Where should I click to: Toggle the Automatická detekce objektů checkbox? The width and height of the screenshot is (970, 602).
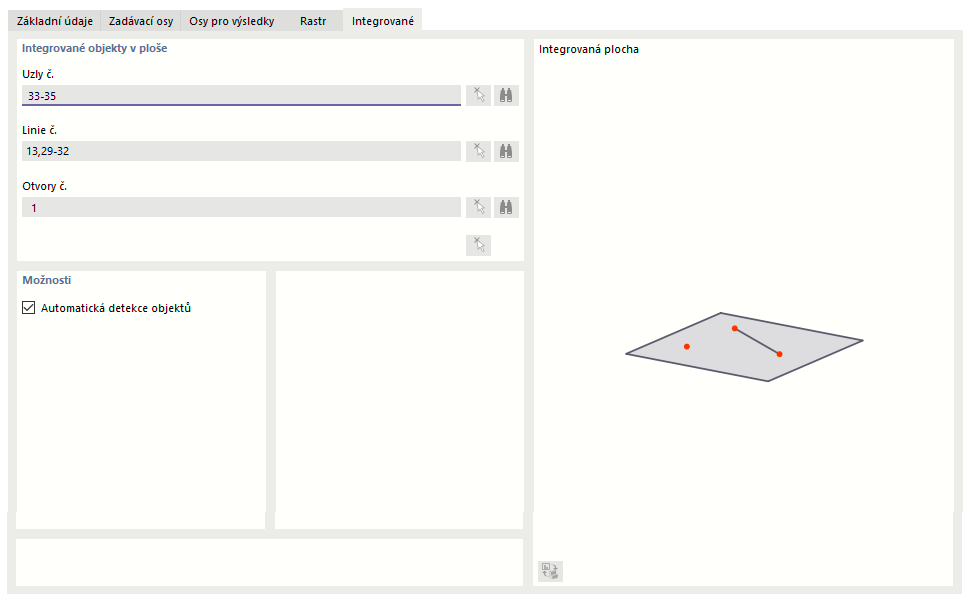pos(28,309)
